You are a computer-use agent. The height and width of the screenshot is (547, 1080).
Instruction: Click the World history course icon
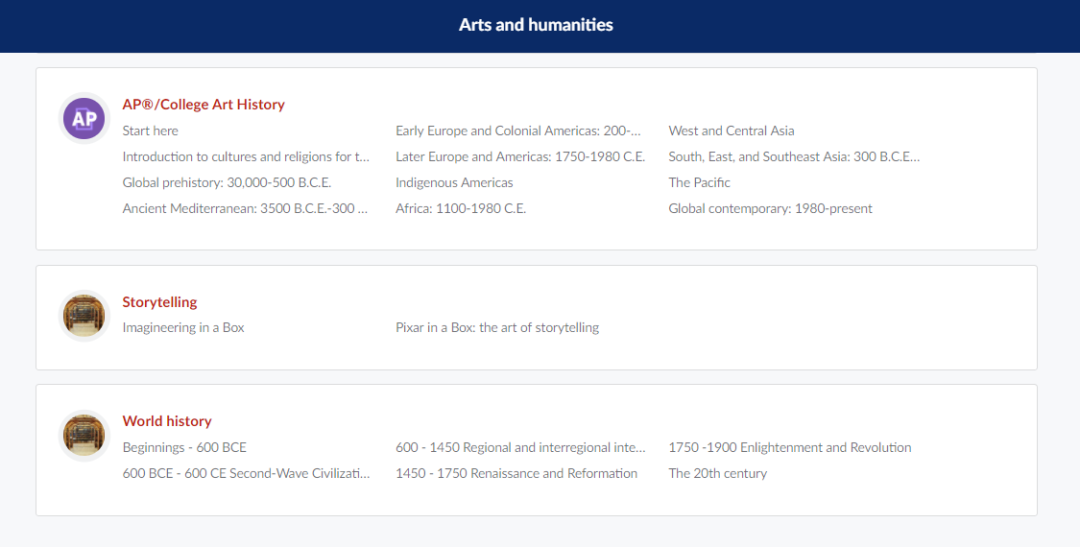[84, 435]
